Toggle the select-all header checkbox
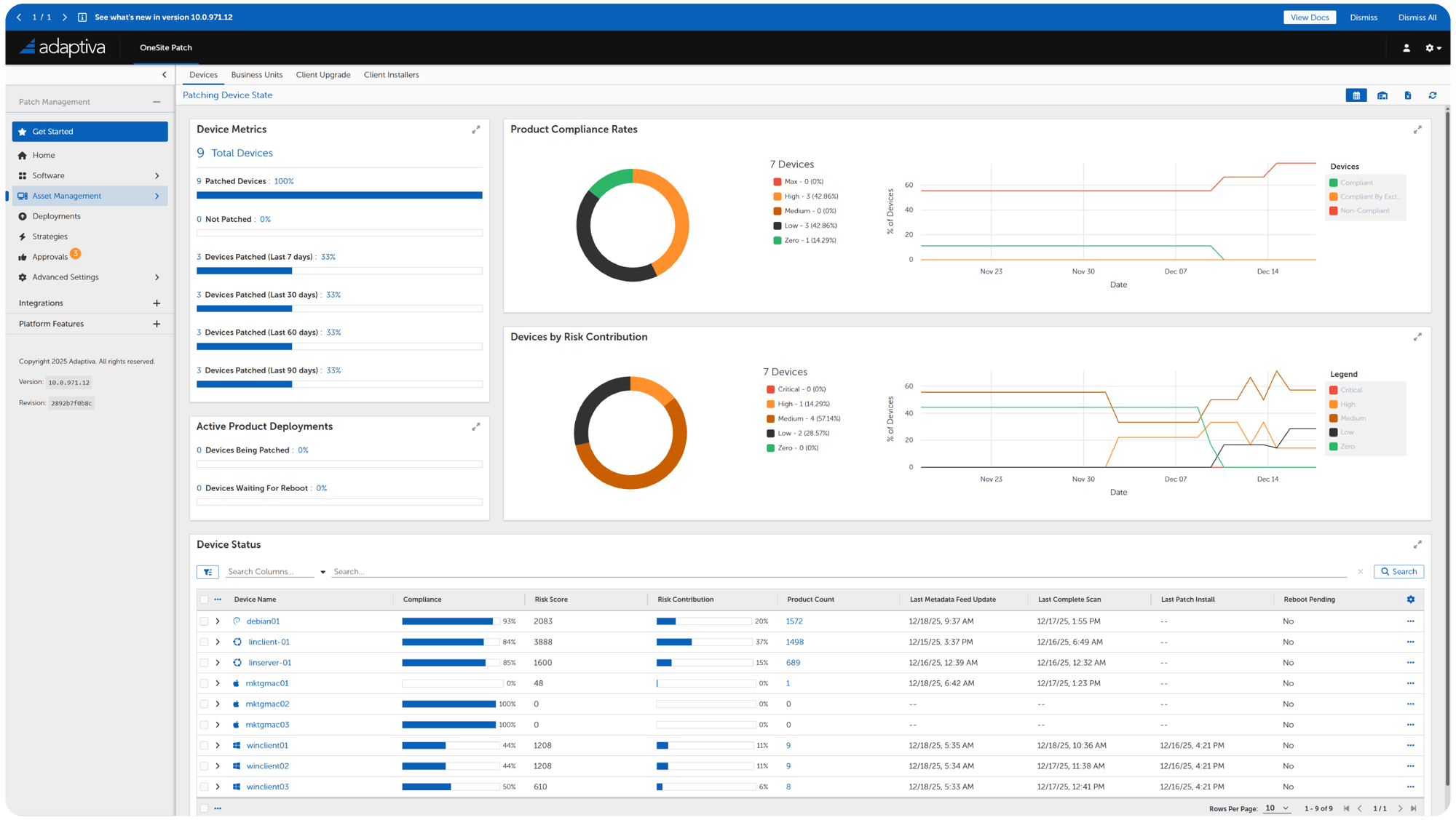 (205, 600)
